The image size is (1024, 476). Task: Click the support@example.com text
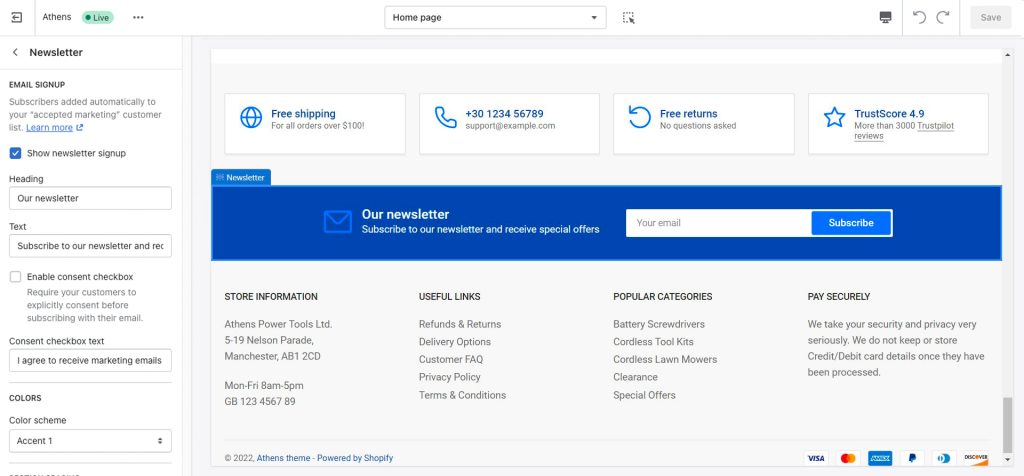tap(510, 125)
